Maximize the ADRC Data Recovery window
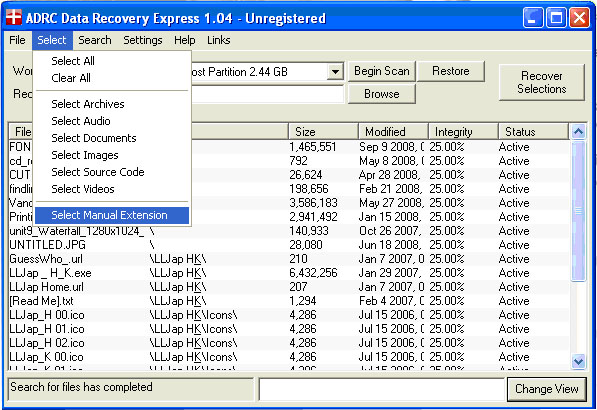This screenshot has height=410, width=597. tap(556, 18)
